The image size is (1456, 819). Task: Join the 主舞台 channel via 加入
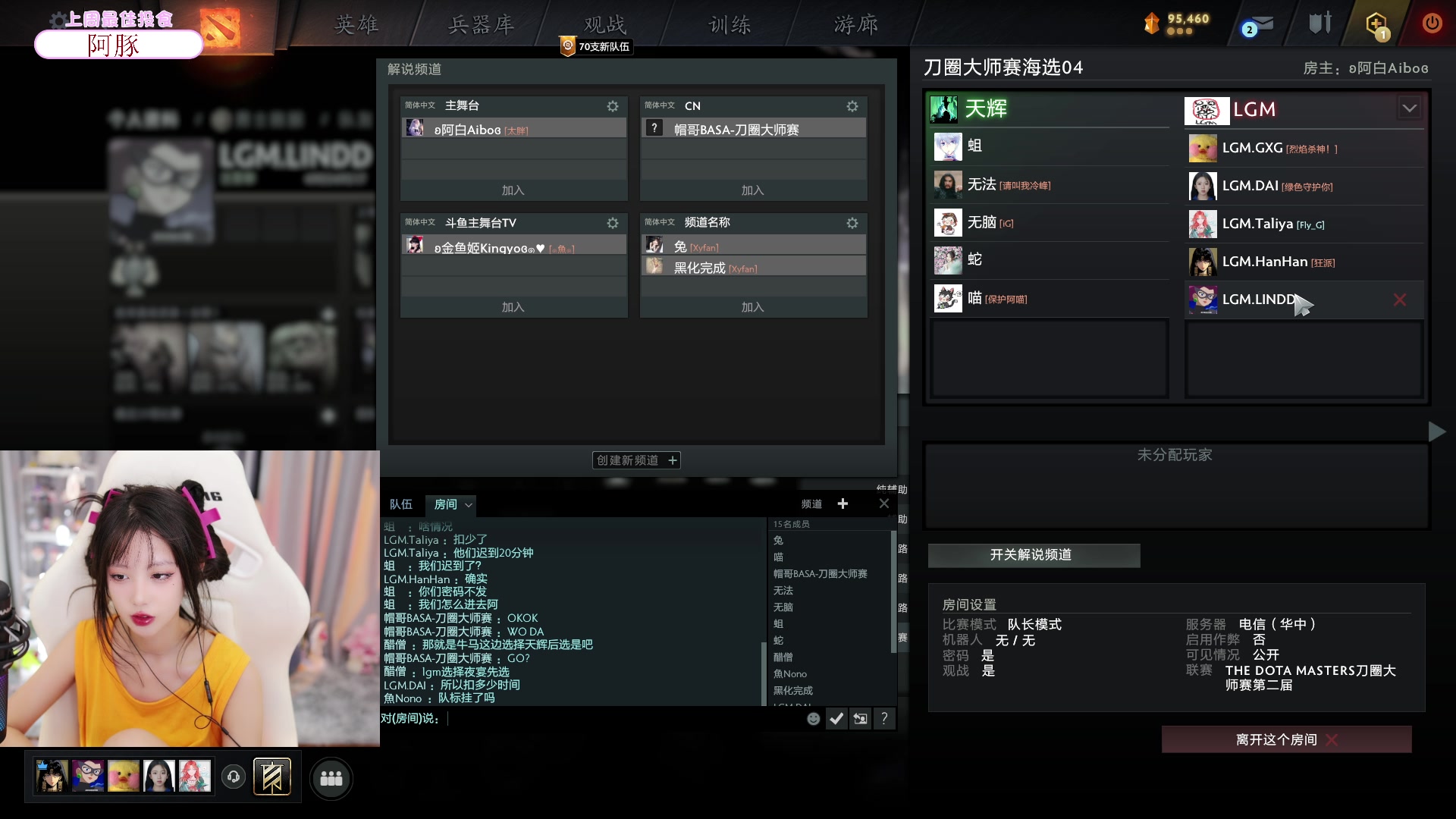[513, 190]
